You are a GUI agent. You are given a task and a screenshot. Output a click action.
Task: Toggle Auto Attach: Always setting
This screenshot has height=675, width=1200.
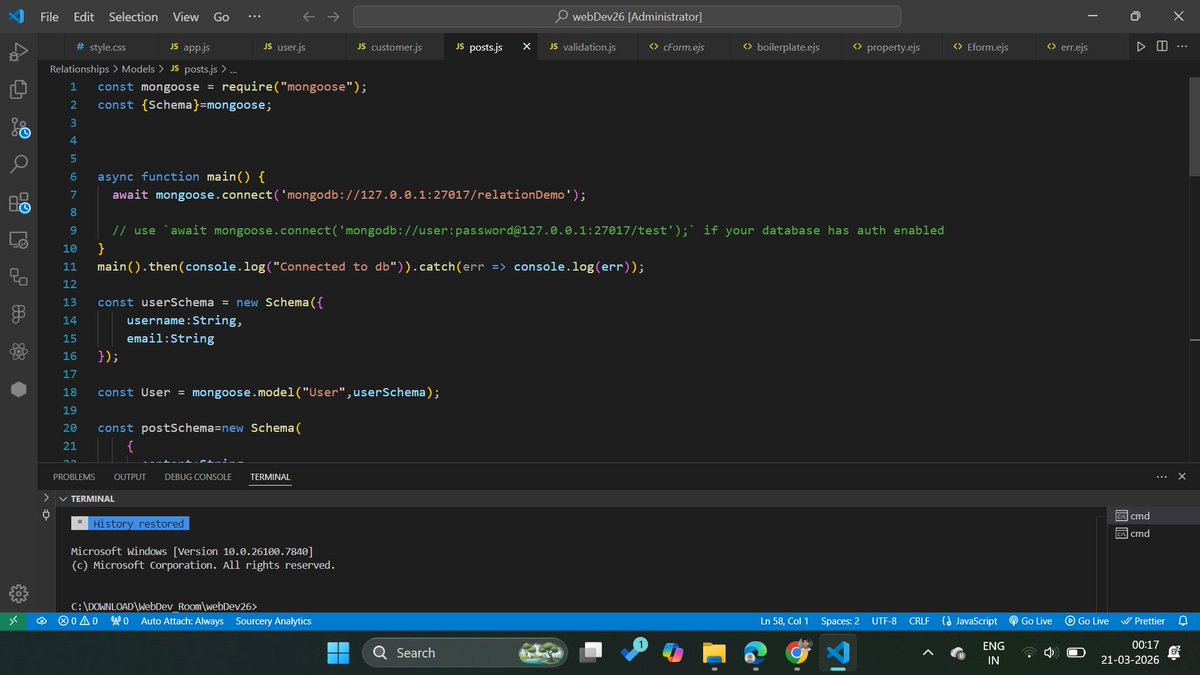[x=182, y=621]
